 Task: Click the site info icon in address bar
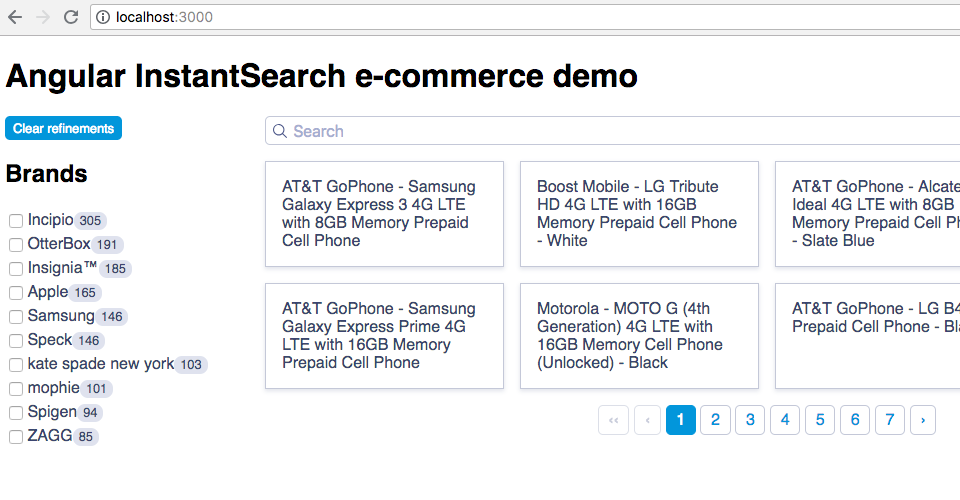104,17
